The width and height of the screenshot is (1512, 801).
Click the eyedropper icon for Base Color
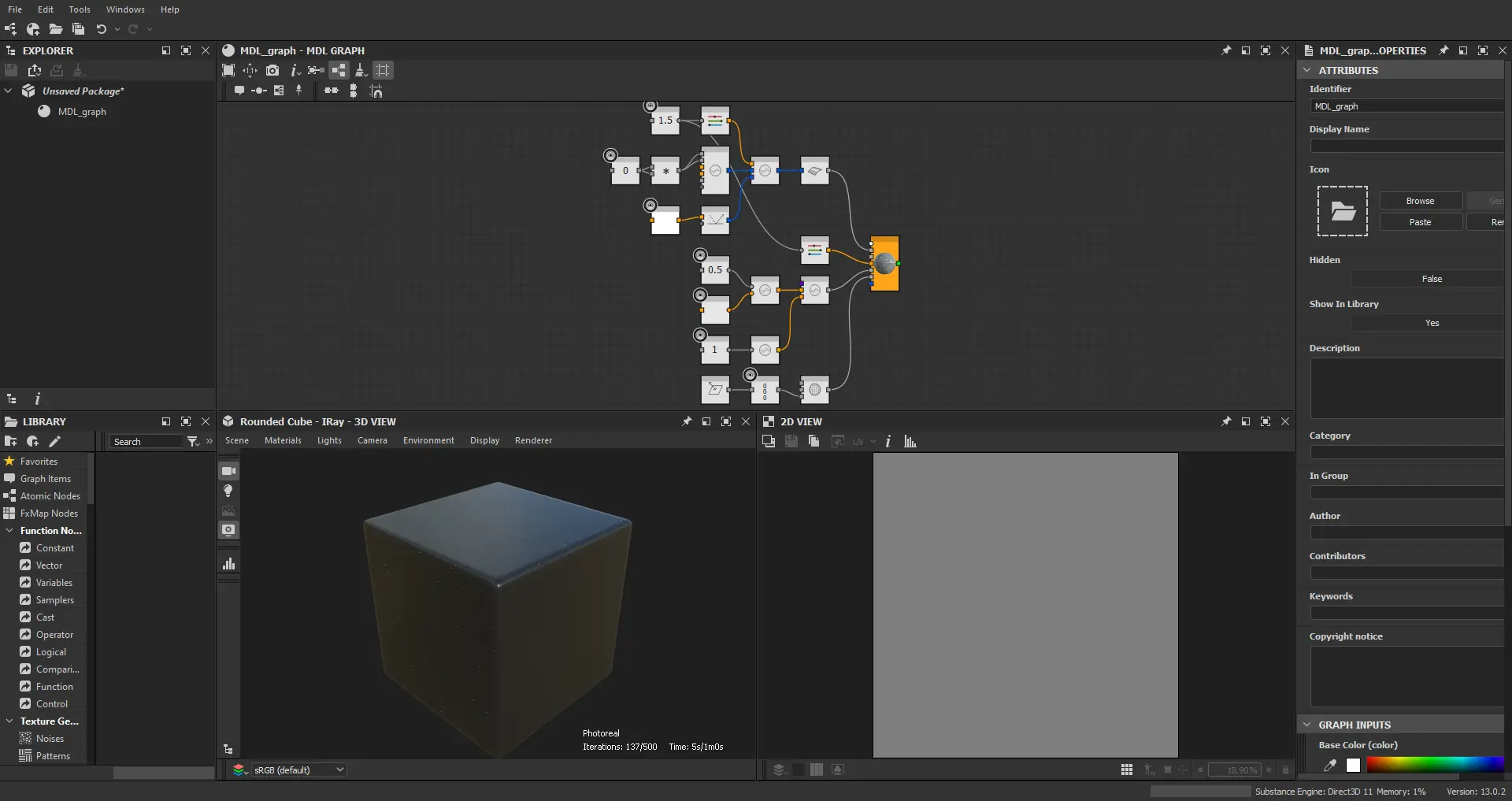click(1330, 765)
